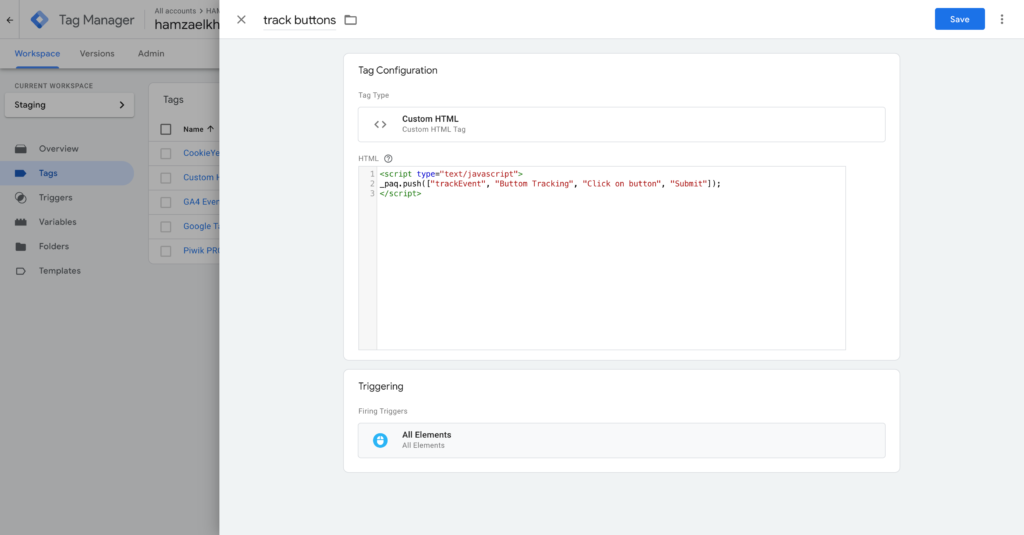The height and width of the screenshot is (535, 1024).
Task: Click the back arrow in header
Action: click(x=10, y=19)
